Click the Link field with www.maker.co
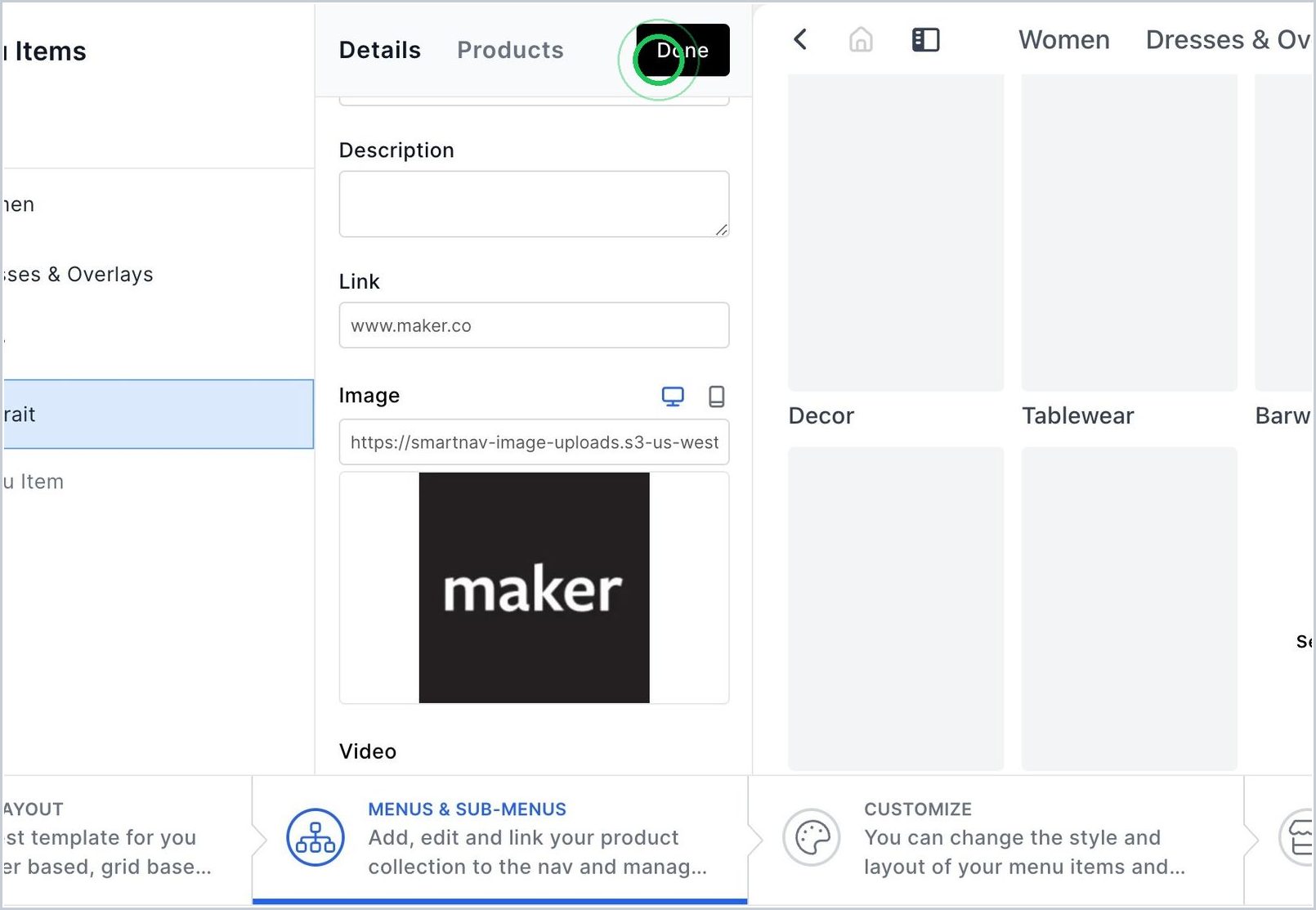 pyautogui.click(x=534, y=325)
